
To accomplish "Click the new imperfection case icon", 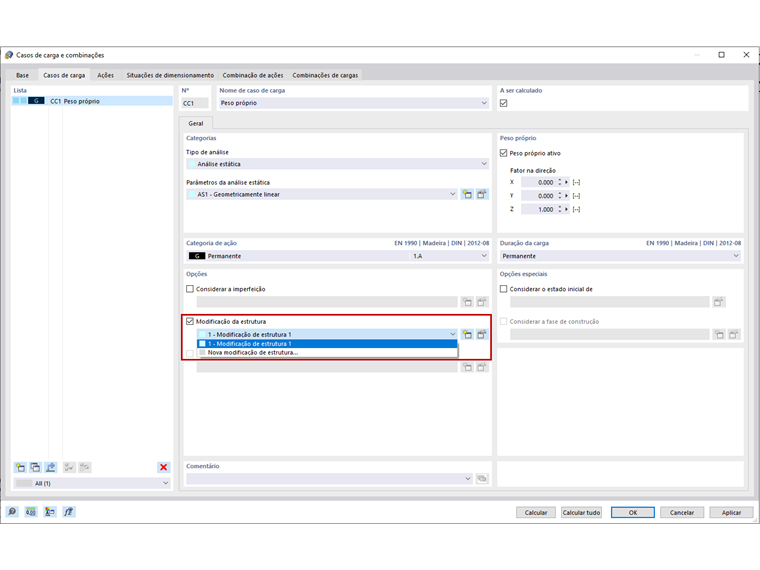I will 467,302.
